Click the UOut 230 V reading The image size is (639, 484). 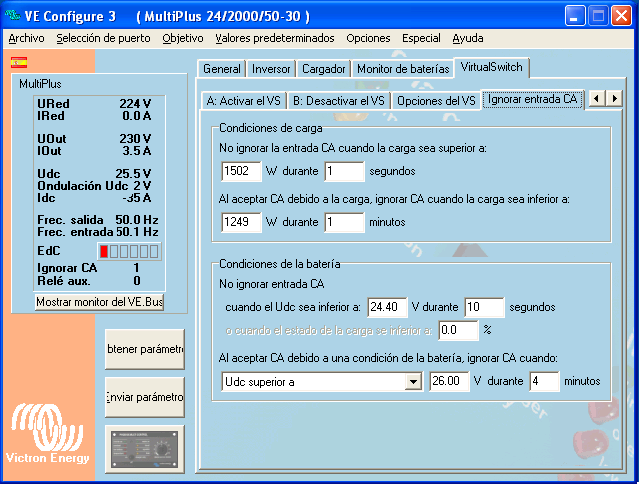(94, 139)
